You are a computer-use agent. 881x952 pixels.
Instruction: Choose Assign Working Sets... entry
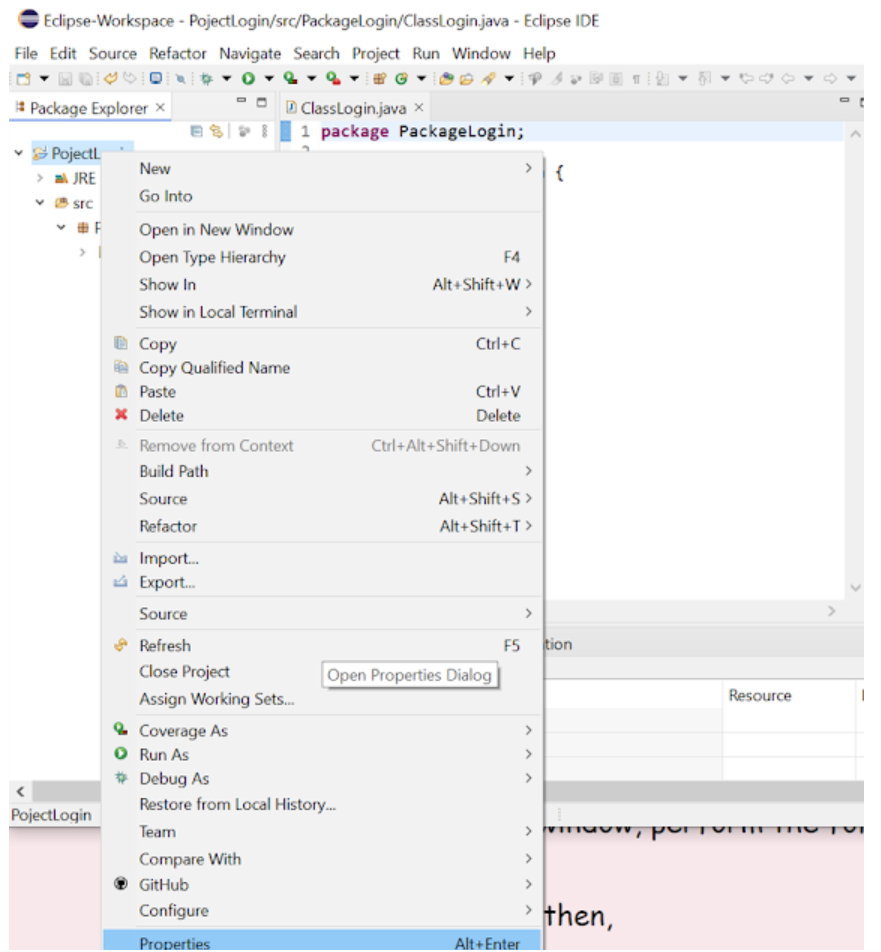click(322, 699)
